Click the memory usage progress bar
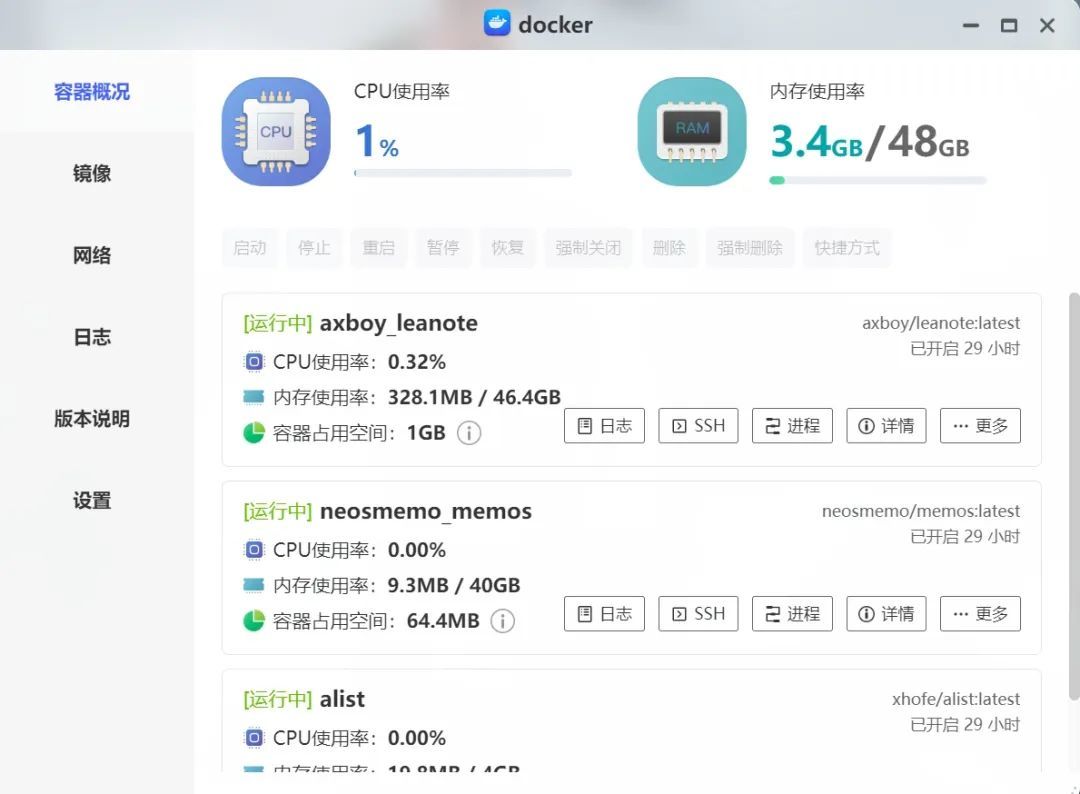 (878, 180)
